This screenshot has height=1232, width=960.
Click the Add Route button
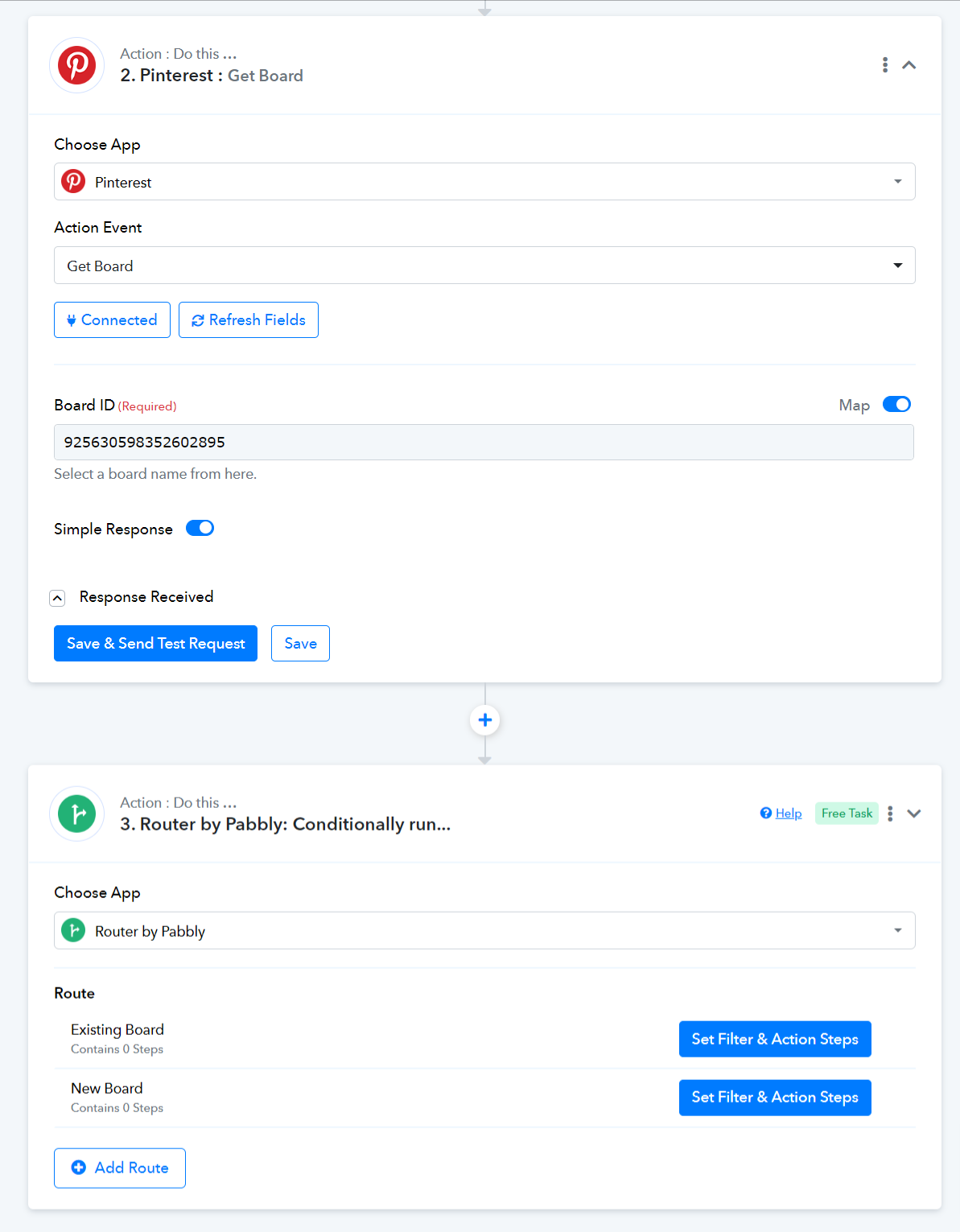(120, 1168)
